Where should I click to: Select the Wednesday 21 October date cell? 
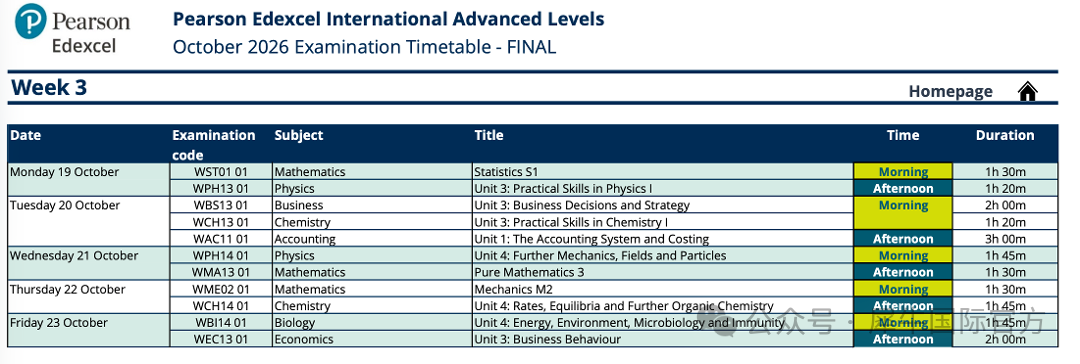coord(88,264)
